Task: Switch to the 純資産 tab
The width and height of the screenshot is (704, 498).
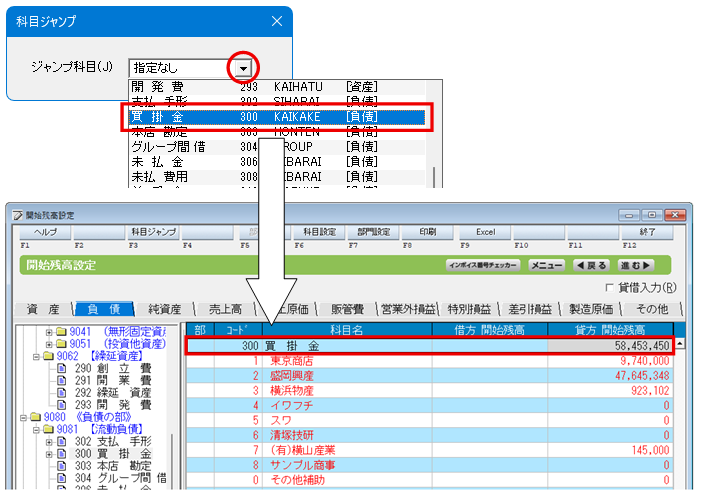Action: pos(164,309)
